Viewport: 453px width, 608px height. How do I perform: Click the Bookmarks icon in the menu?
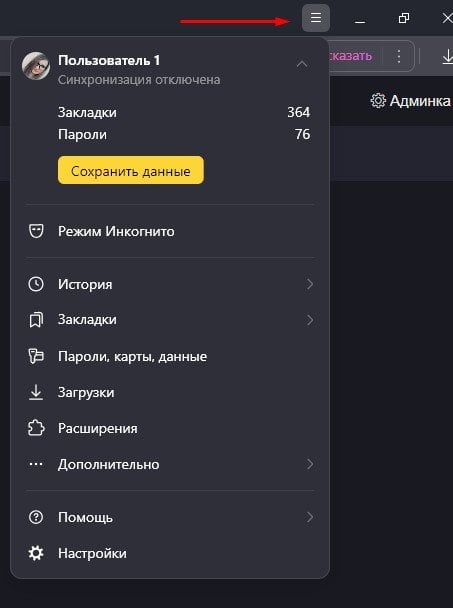(x=36, y=320)
